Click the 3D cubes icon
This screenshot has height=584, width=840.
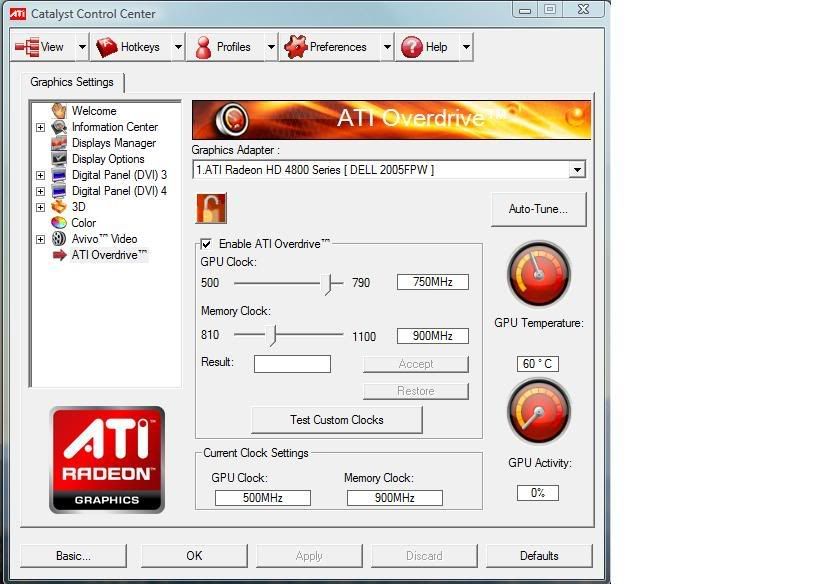[59, 207]
